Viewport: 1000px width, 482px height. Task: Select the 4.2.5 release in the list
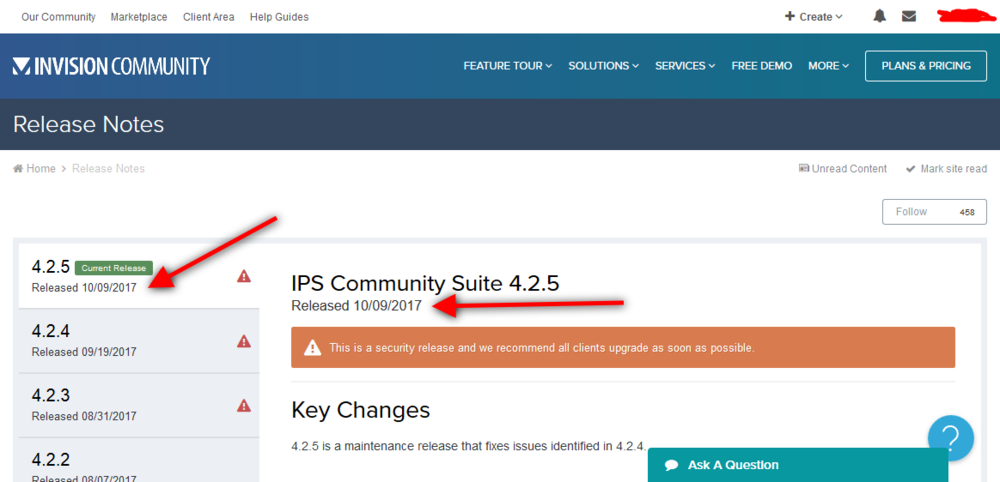tap(139, 276)
